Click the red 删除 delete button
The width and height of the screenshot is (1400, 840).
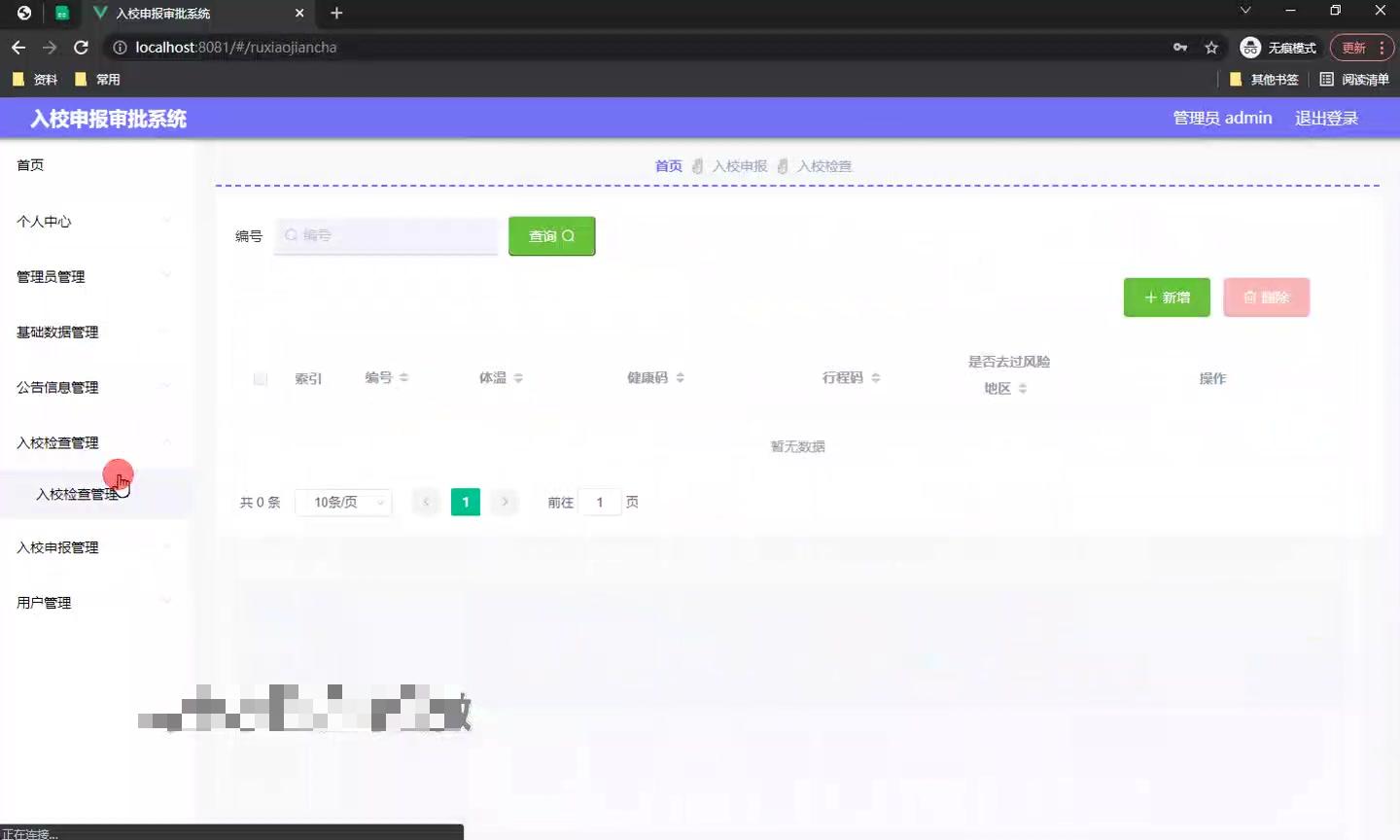coord(1266,297)
